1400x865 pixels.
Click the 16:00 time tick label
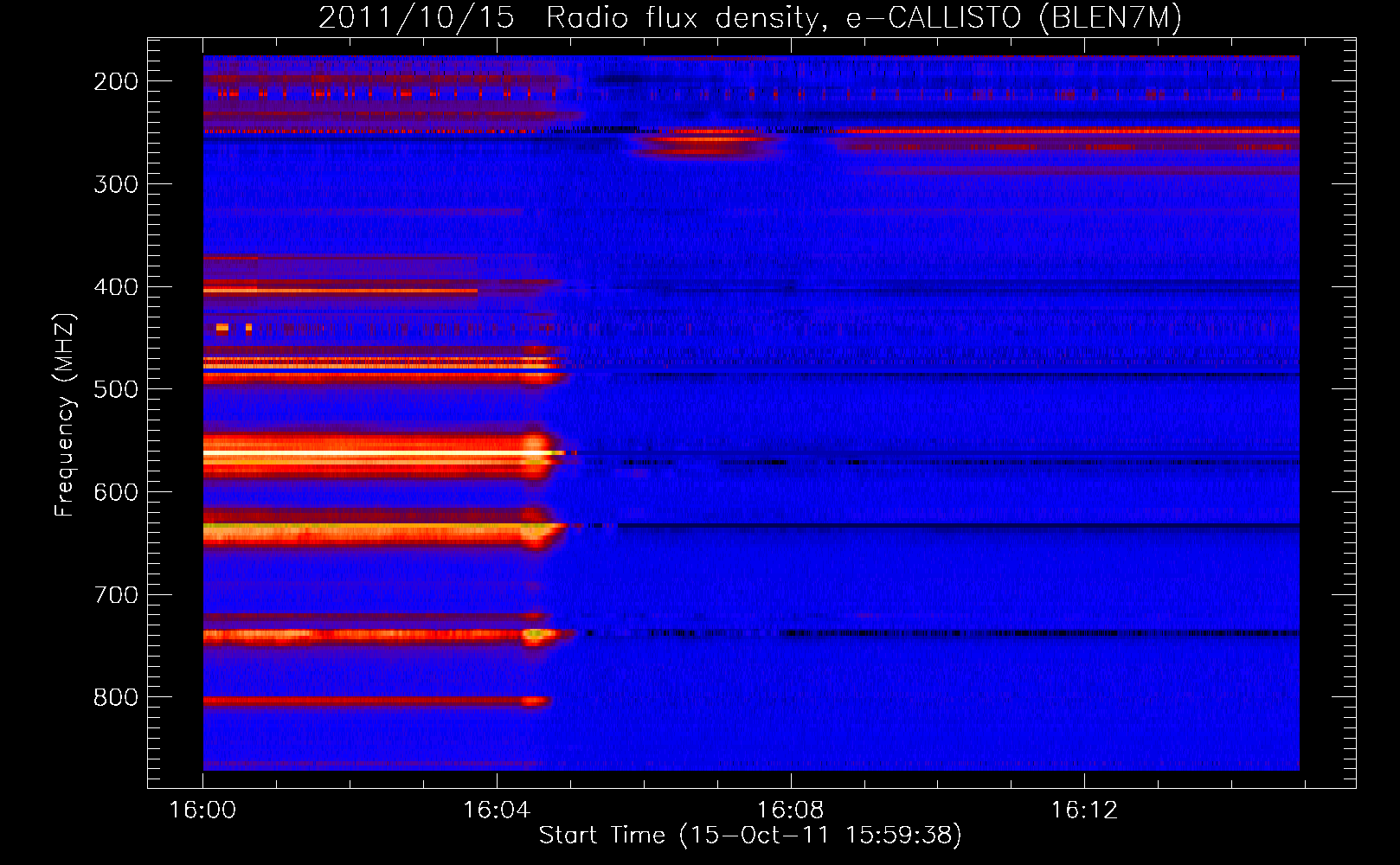pos(202,811)
